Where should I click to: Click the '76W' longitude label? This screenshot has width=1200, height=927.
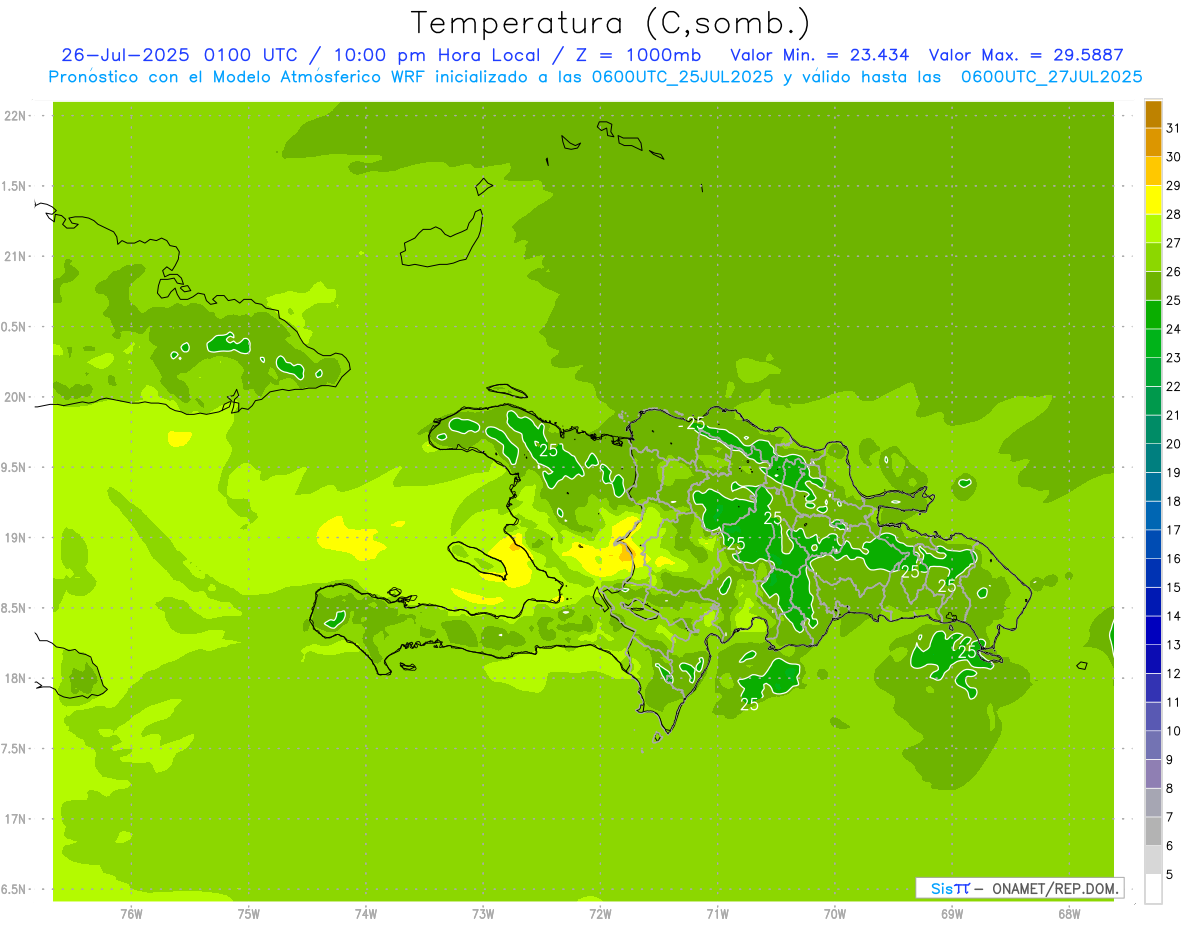131,914
